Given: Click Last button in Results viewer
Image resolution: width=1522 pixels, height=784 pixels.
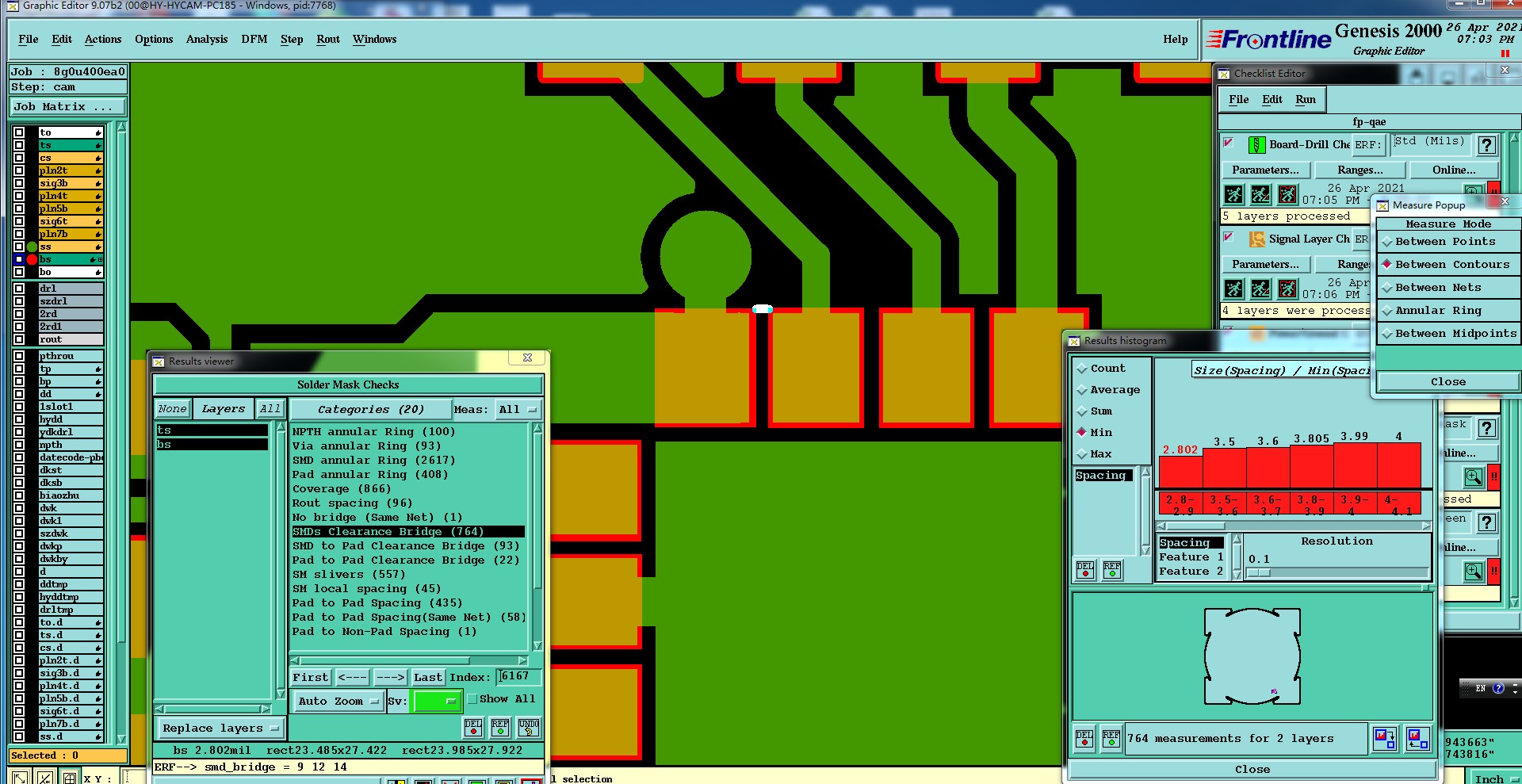Looking at the screenshot, I should [428, 678].
